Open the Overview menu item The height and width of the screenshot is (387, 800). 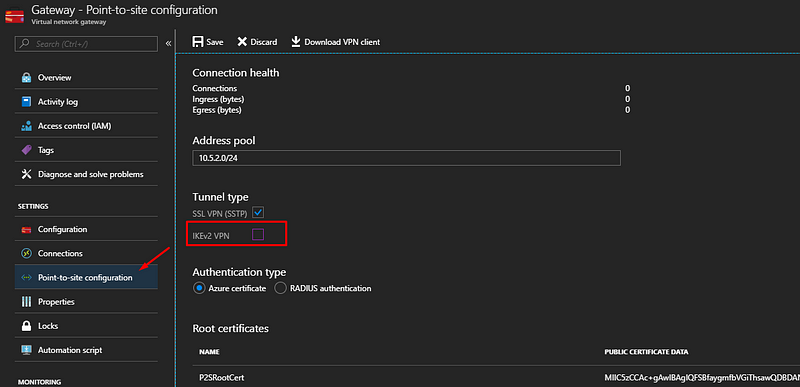[86, 78]
